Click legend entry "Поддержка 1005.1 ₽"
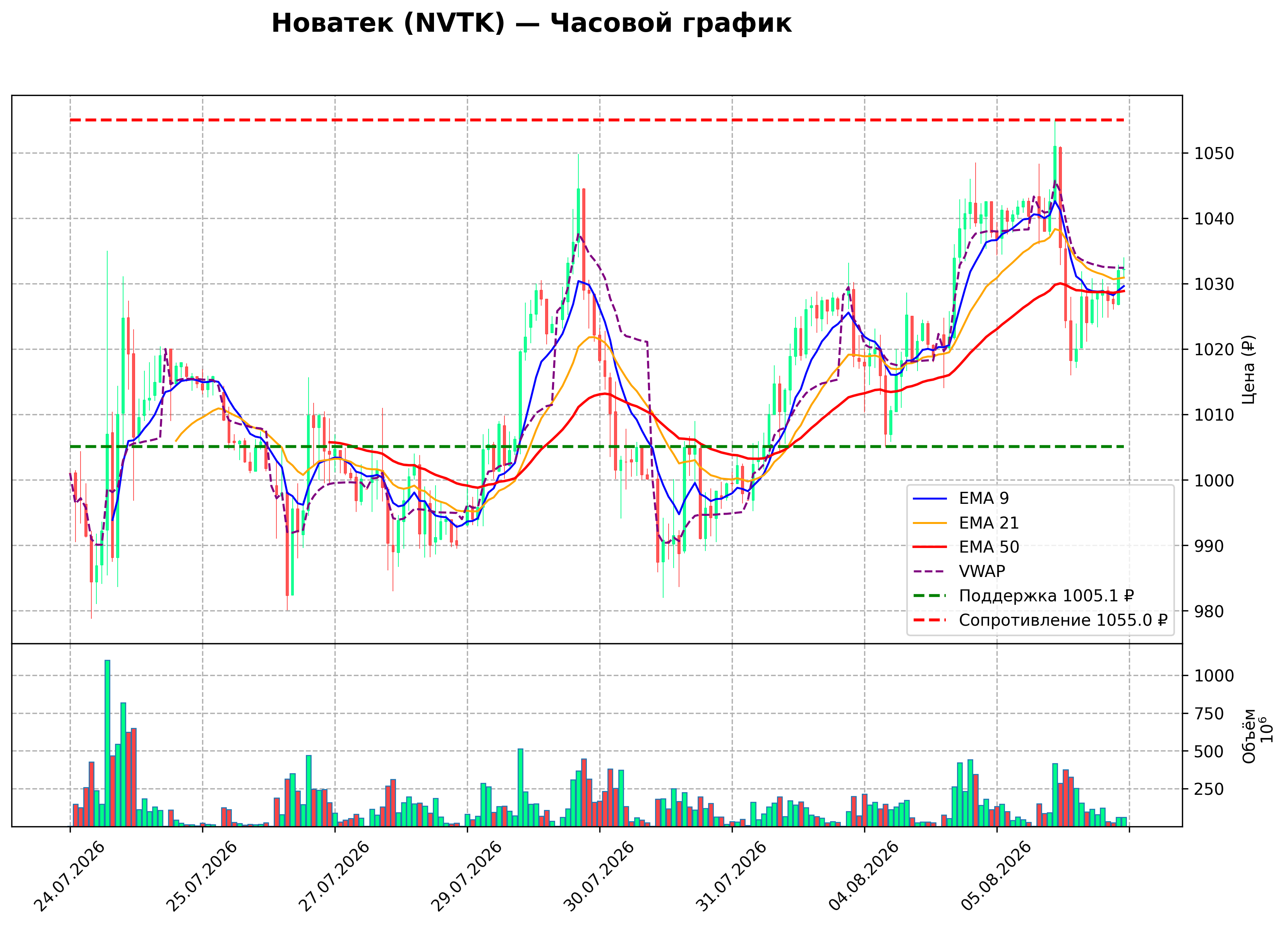 coord(1046,596)
